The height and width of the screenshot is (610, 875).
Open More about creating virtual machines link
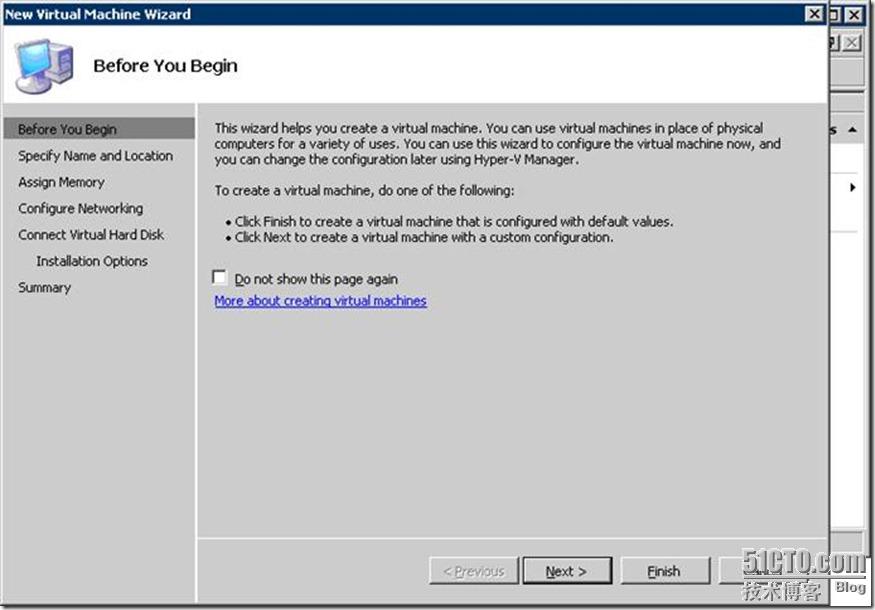tap(320, 301)
